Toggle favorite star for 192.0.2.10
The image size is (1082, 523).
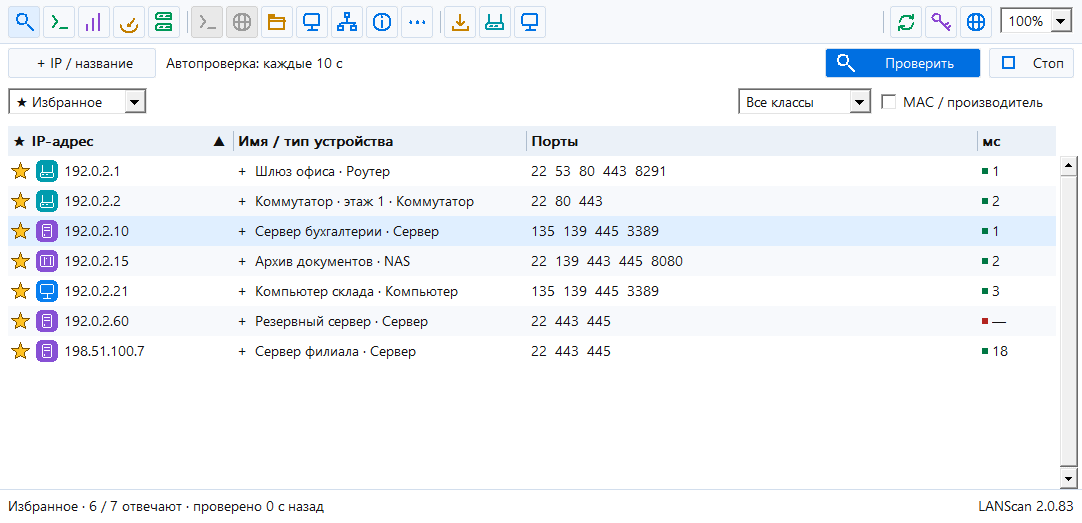(21, 231)
